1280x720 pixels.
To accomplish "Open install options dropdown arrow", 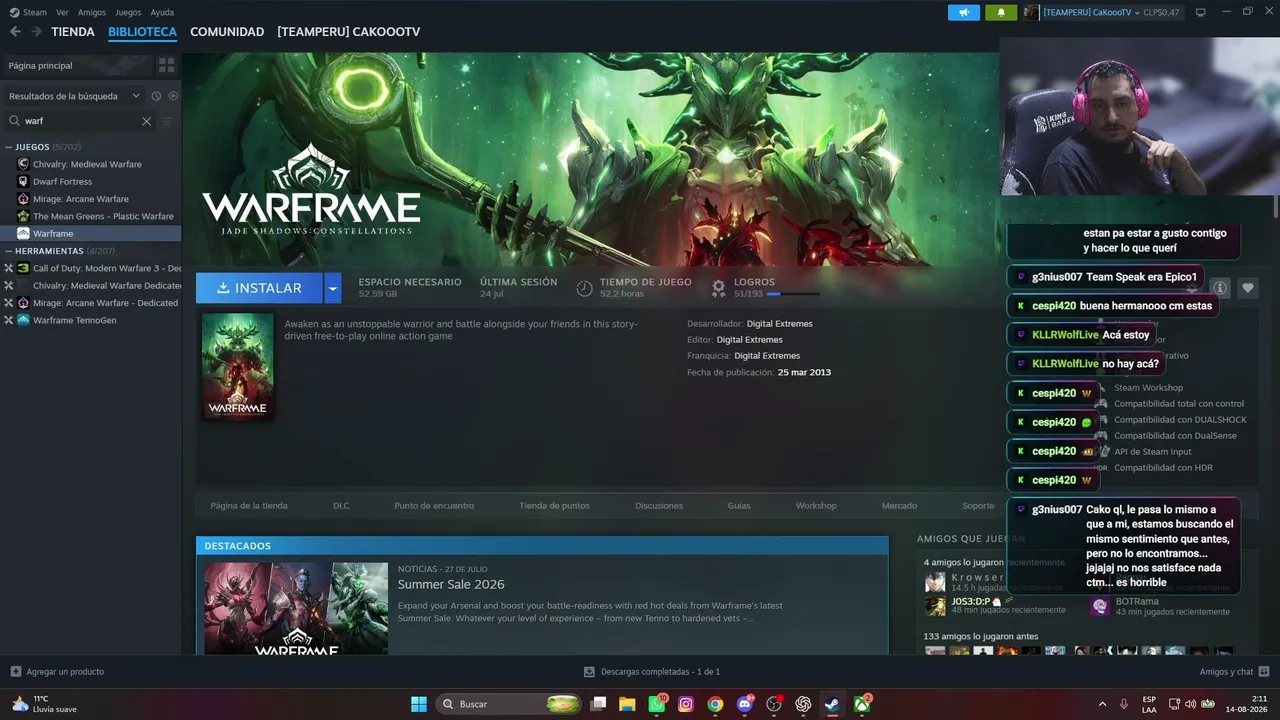I will 333,288.
